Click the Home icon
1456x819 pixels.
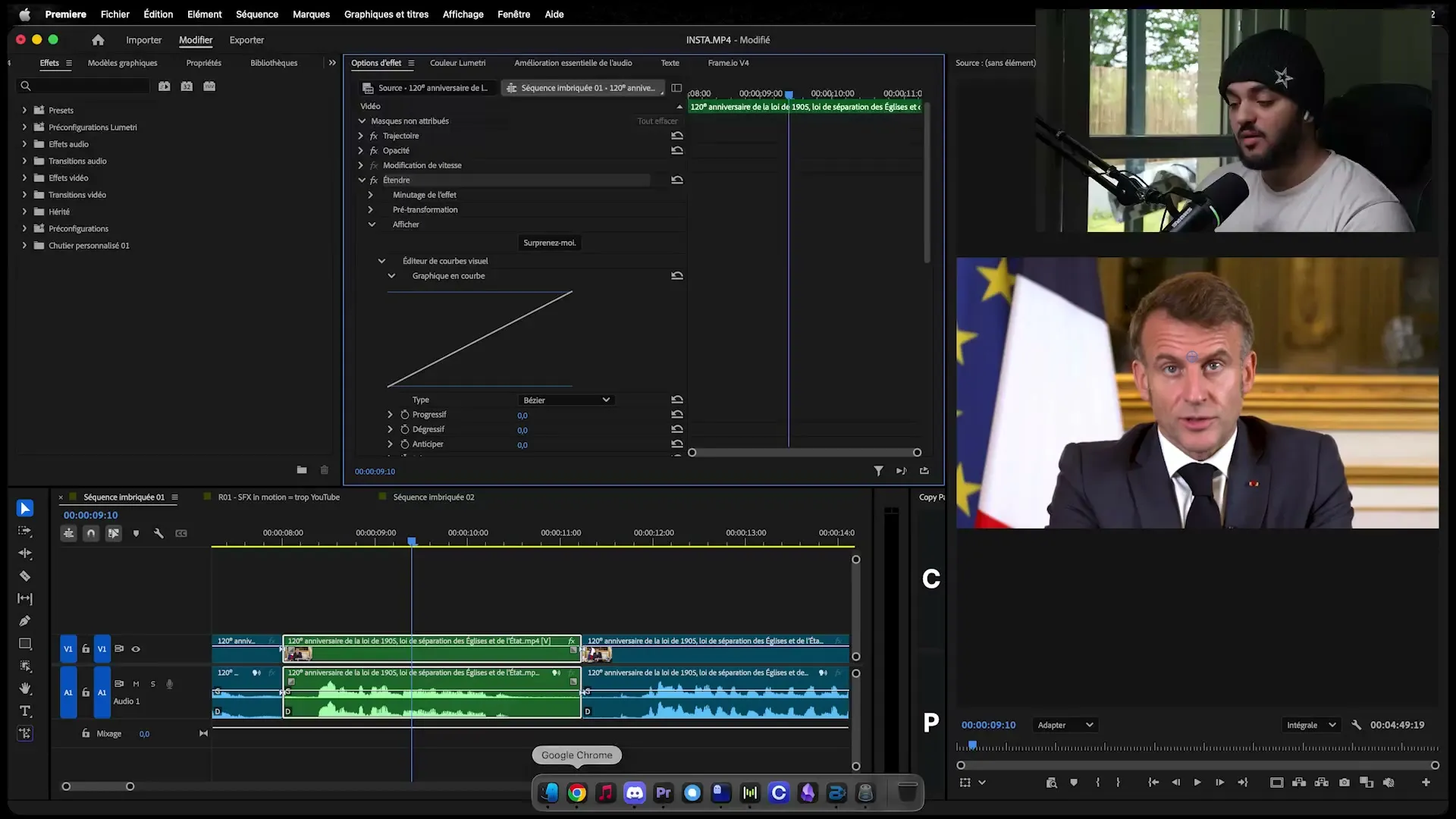(x=98, y=40)
